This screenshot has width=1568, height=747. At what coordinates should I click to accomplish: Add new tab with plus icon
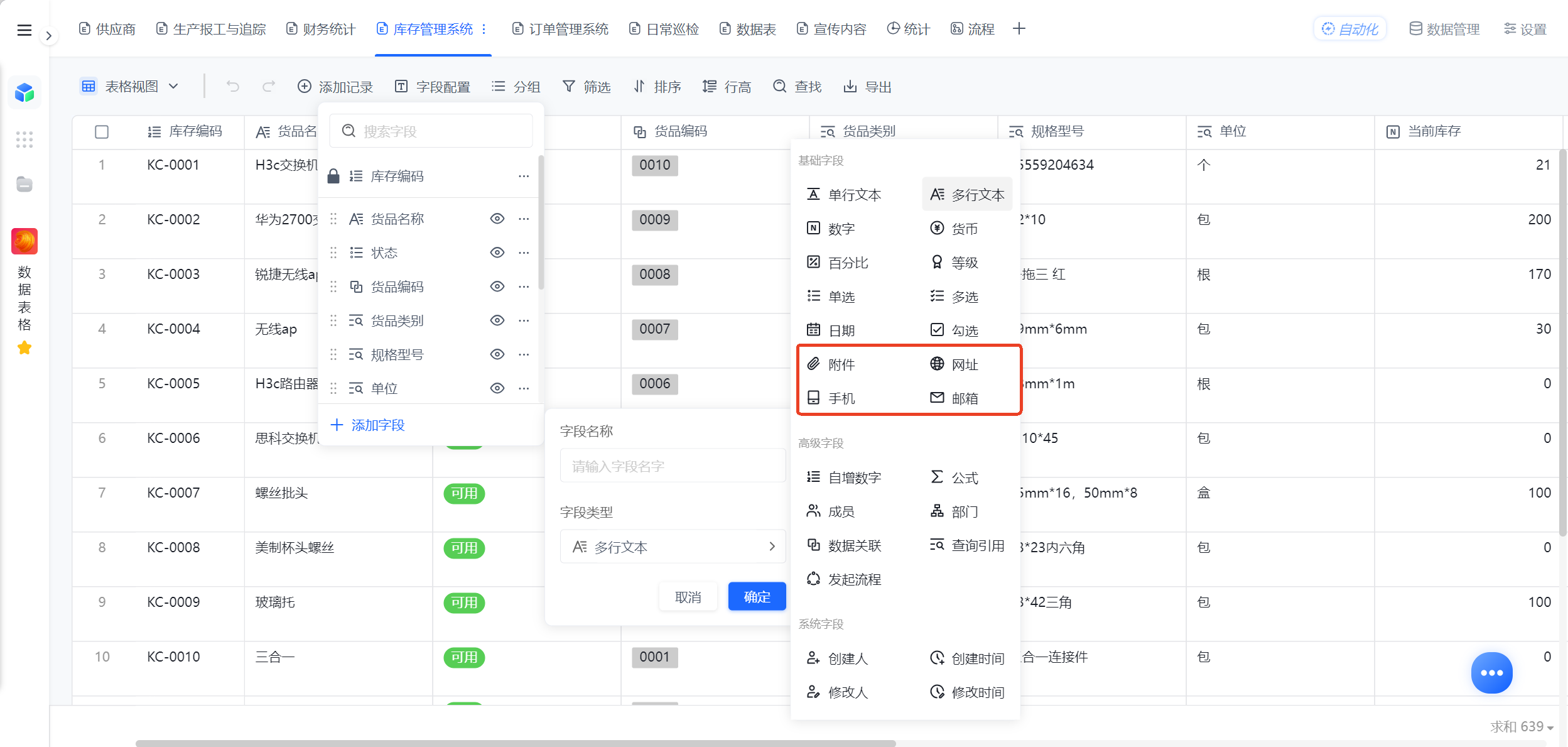click(x=1019, y=29)
